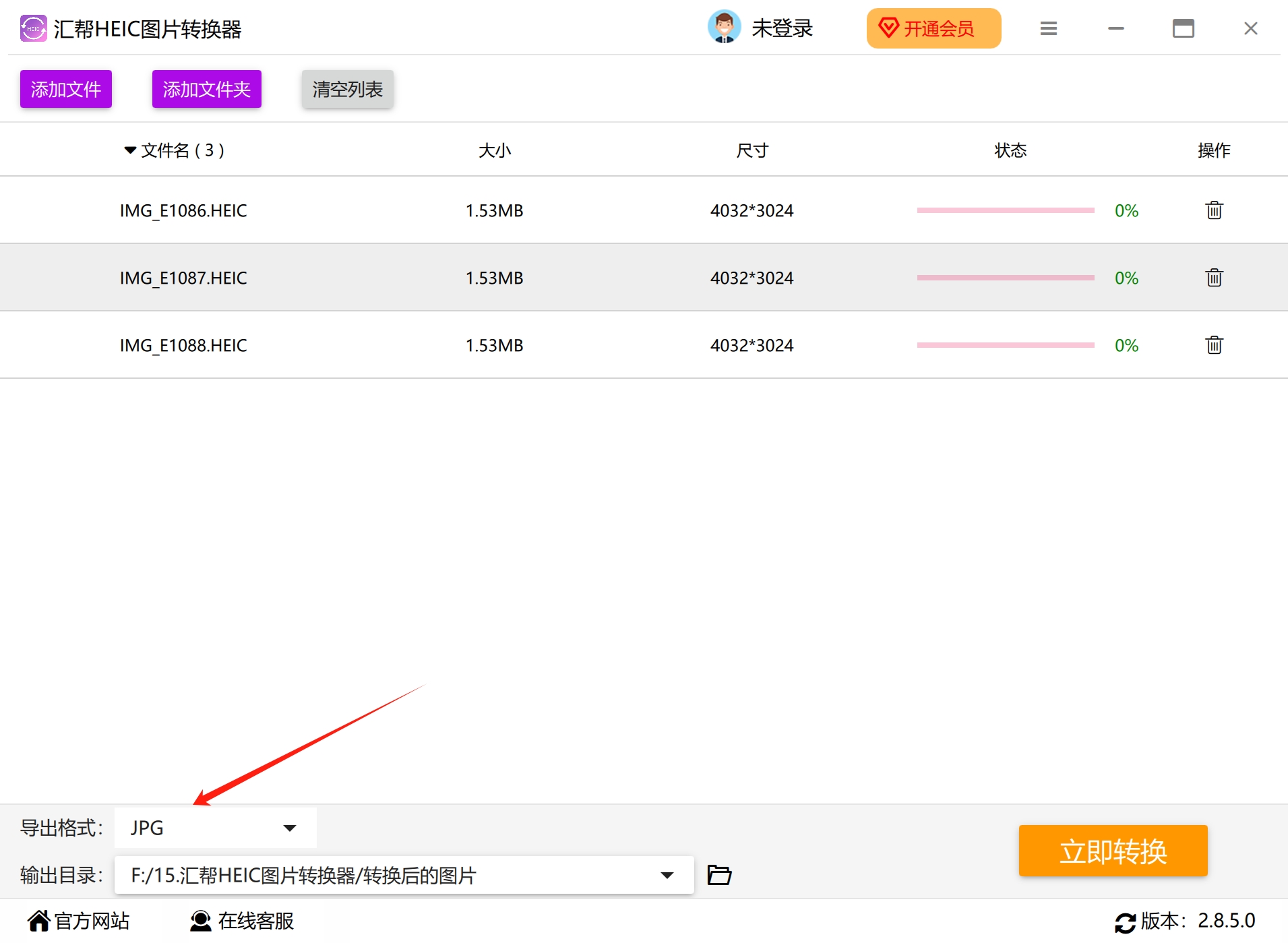Click the HEIC converter app logo
This screenshot has height=943, width=1288.
click(33, 28)
